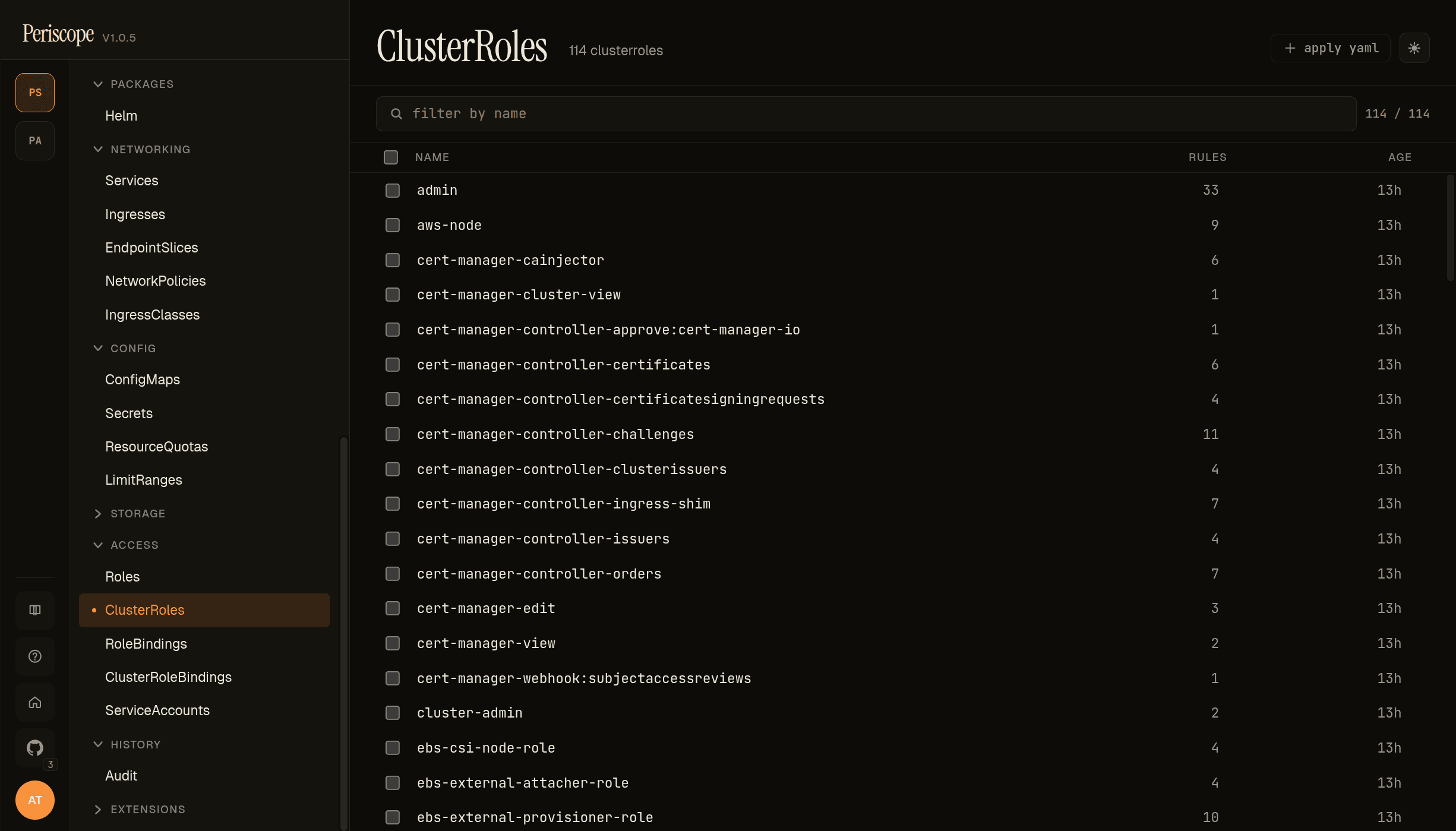
Task: Navigate to ClusterRoleBindings
Action: (x=204, y=677)
